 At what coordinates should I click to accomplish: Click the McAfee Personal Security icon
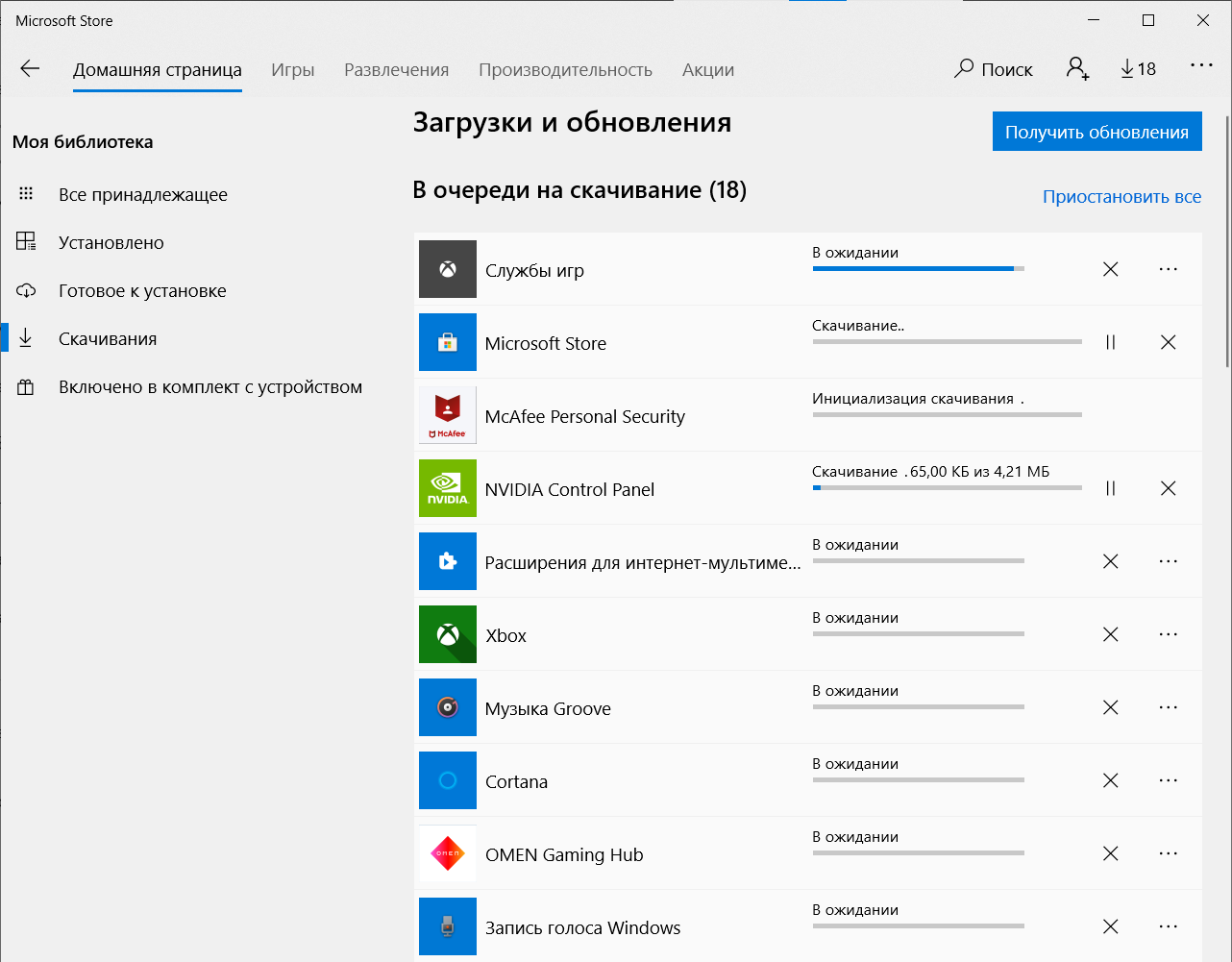pyautogui.click(x=448, y=415)
